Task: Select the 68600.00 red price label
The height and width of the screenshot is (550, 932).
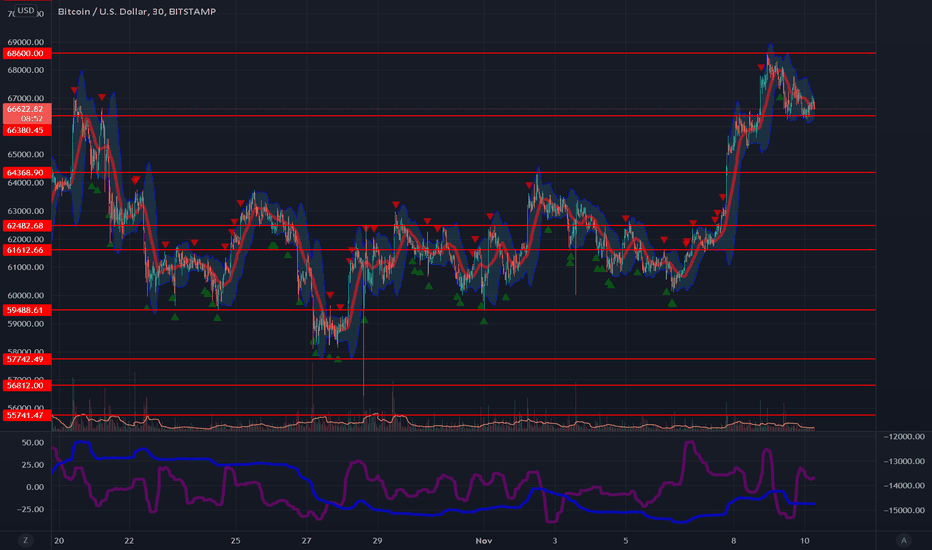Action: 27,54
